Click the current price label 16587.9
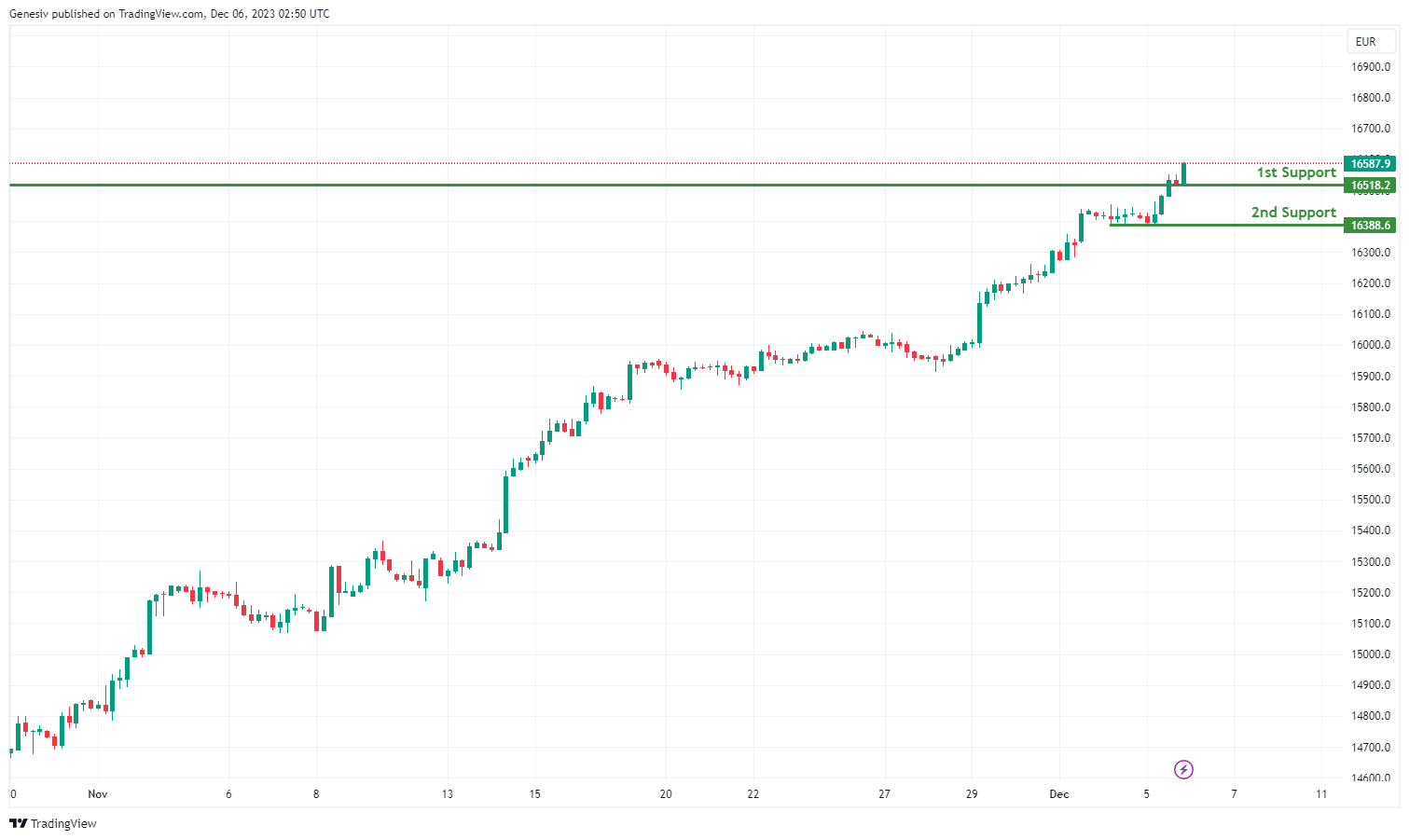Viewport: 1409px width, 840px height. pyautogui.click(x=1370, y=164)
